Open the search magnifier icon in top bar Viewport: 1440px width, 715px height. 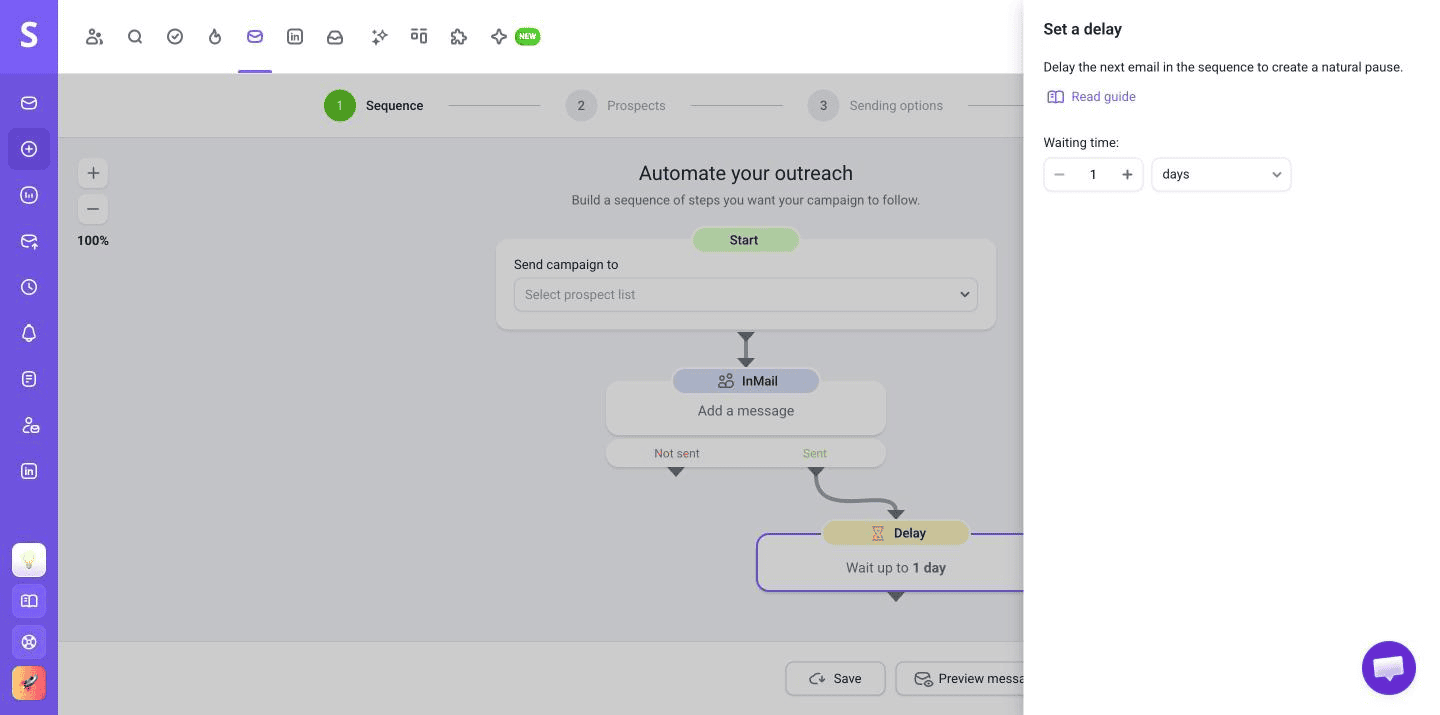135,37
